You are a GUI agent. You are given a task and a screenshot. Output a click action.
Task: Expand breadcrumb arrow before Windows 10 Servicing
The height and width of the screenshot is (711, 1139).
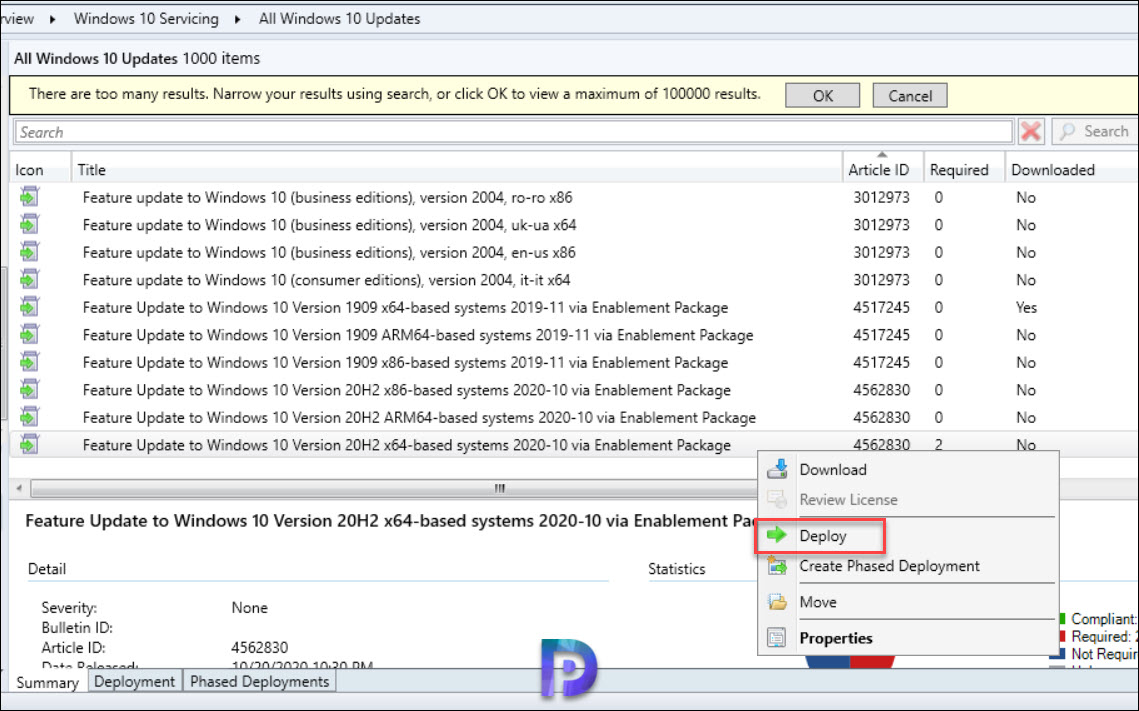point(52,20)
